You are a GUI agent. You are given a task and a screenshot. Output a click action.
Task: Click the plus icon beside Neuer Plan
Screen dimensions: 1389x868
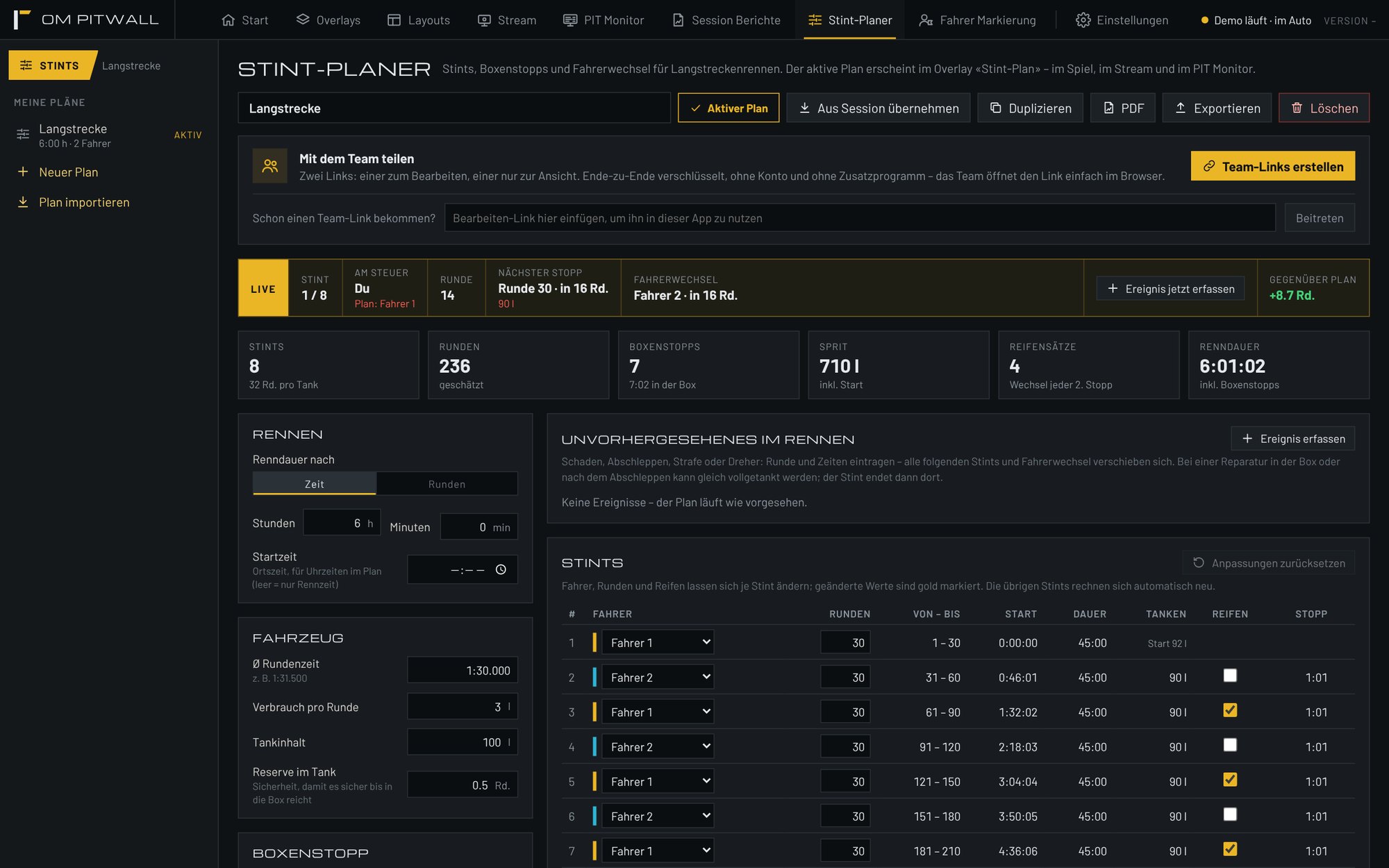23,172
